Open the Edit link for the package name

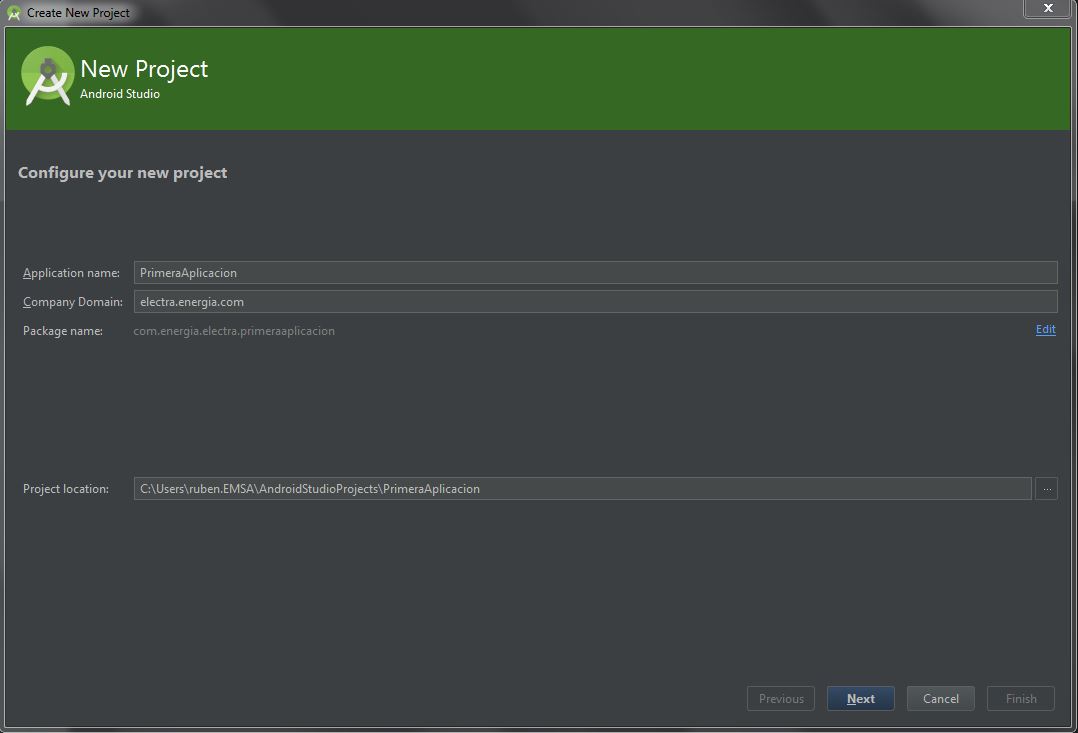pos(1045,330)
